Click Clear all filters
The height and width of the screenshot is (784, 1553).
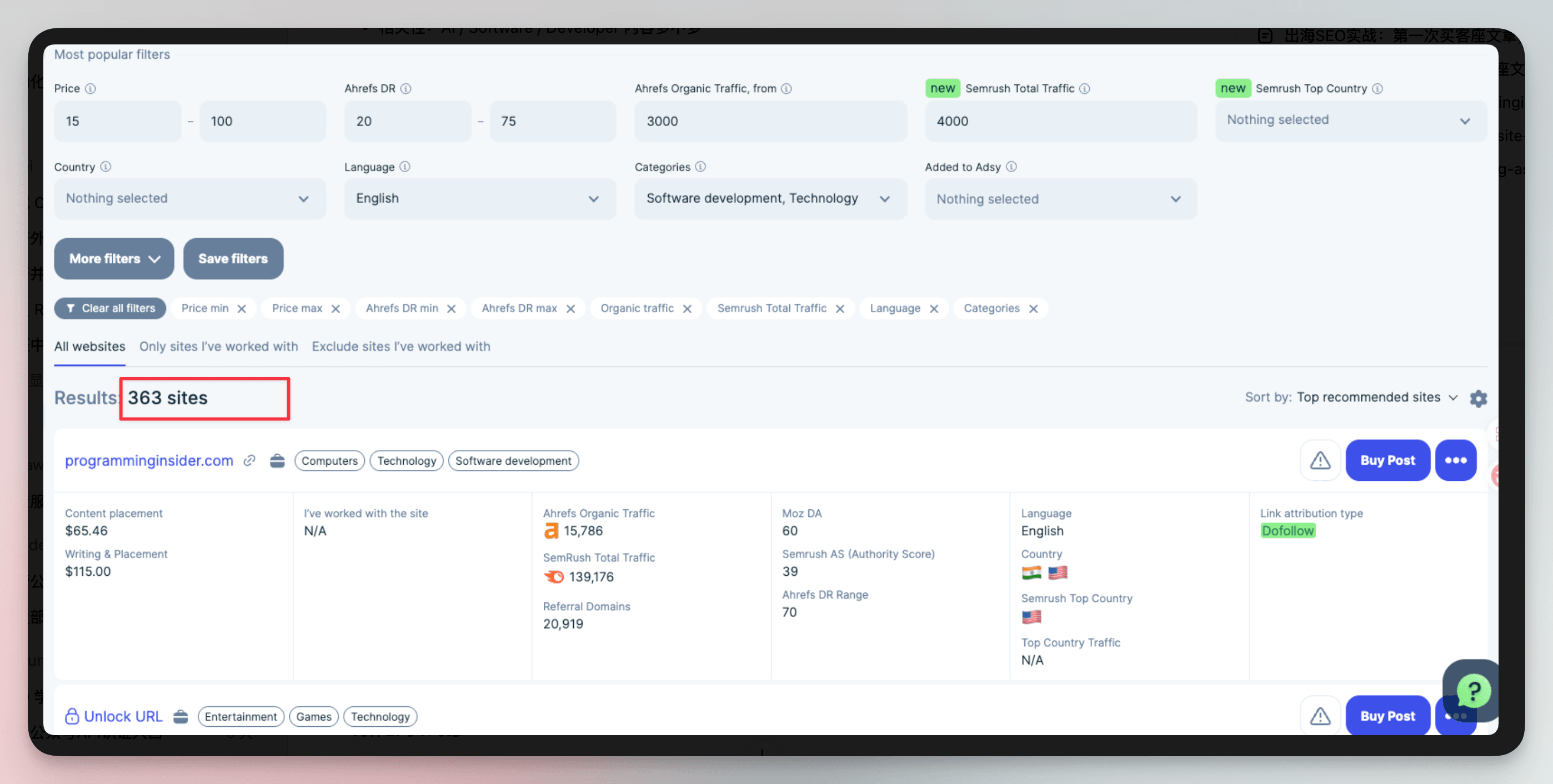tap(111, 309)
